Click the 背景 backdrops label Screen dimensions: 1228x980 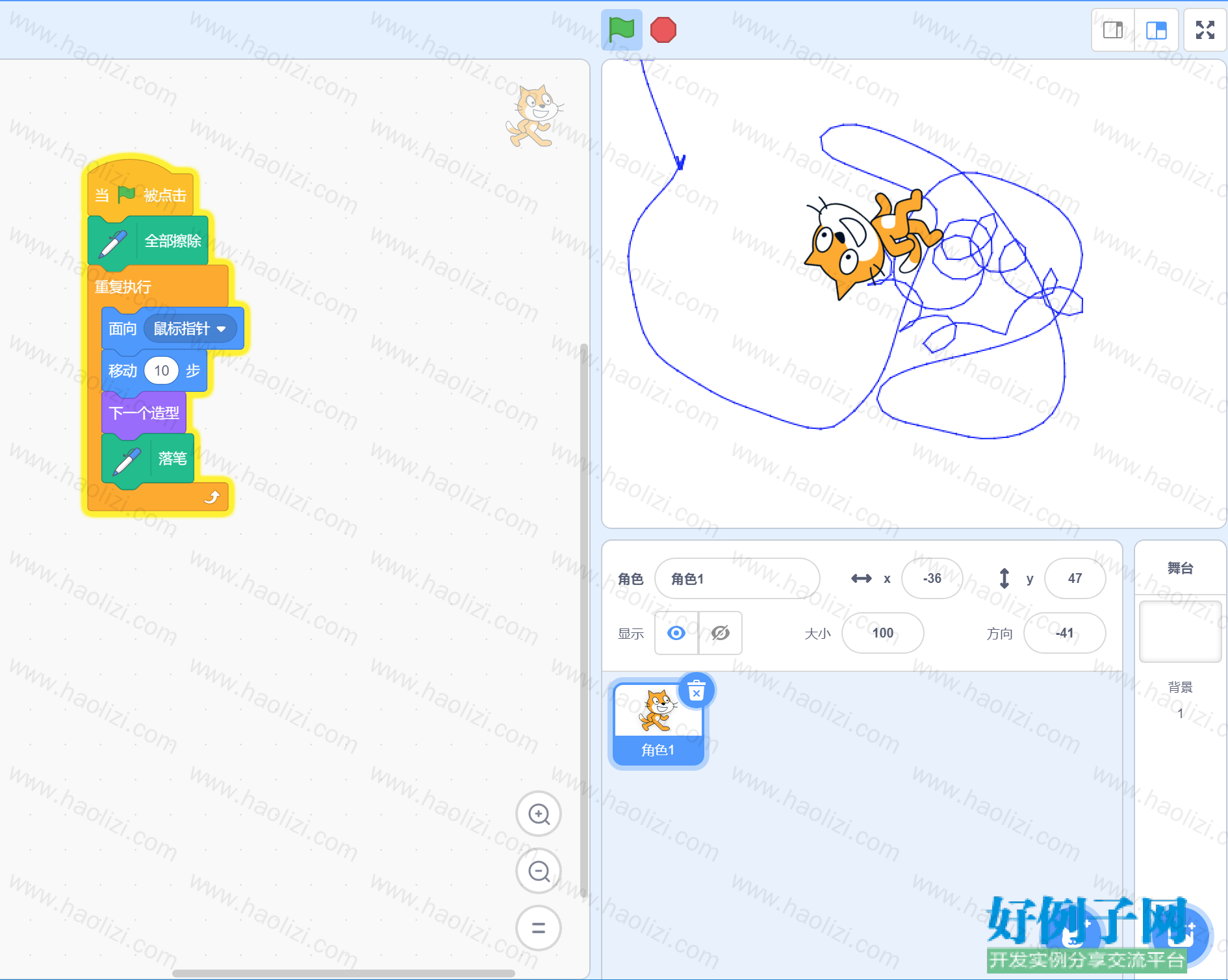[x=1181, y=687]
